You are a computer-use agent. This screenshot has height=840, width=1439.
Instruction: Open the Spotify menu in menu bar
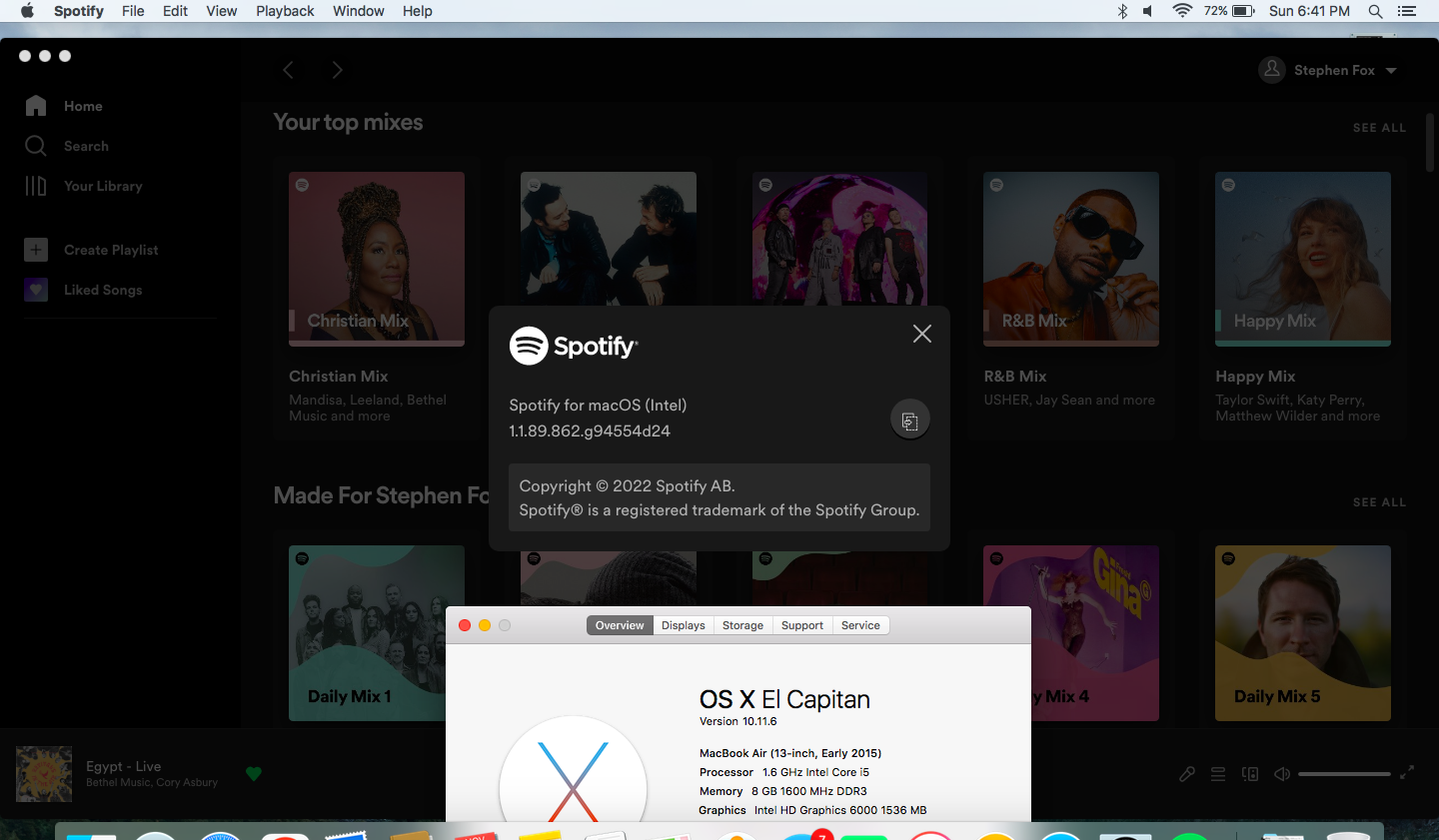(x=79, y=11)
